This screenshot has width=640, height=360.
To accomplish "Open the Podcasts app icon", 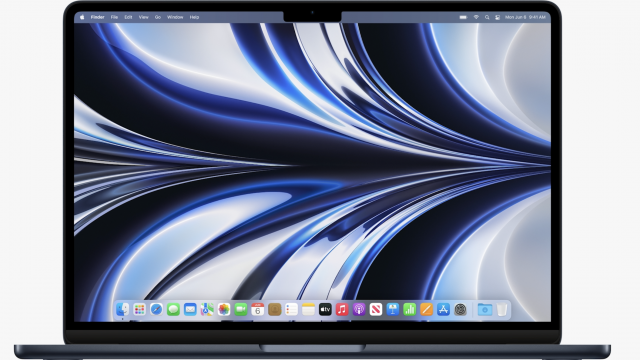I will (x=359, y=309).
